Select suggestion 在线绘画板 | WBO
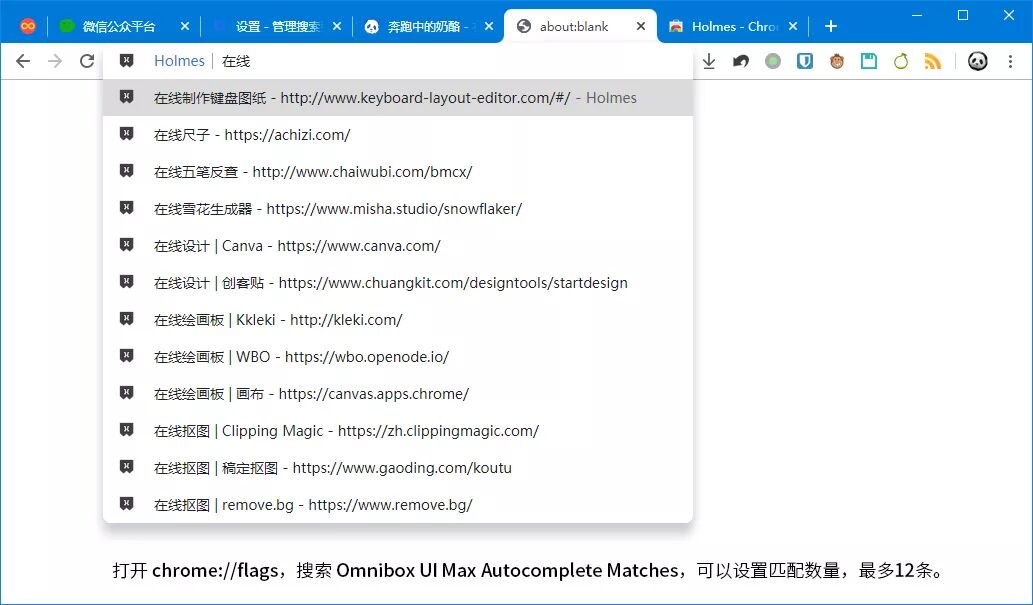 tap(398, 357)
